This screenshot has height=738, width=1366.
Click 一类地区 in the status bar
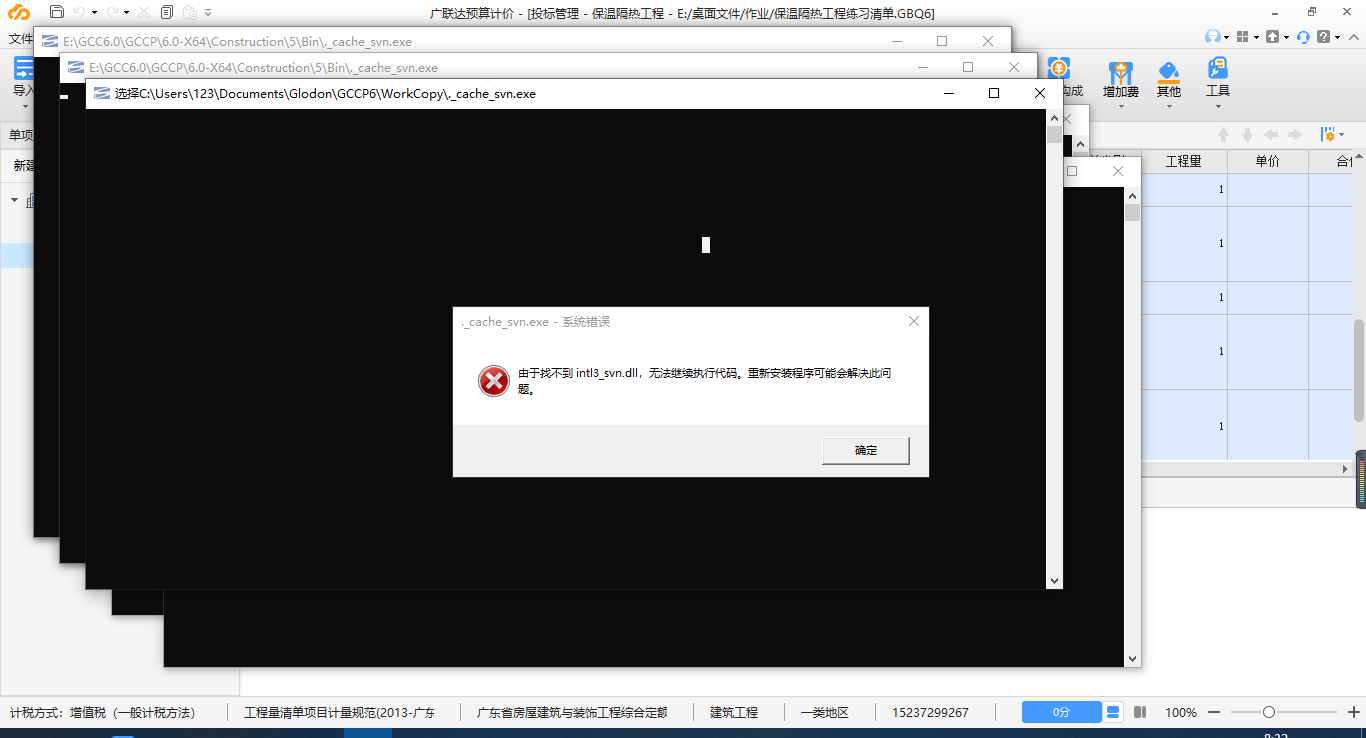[825, 713]
